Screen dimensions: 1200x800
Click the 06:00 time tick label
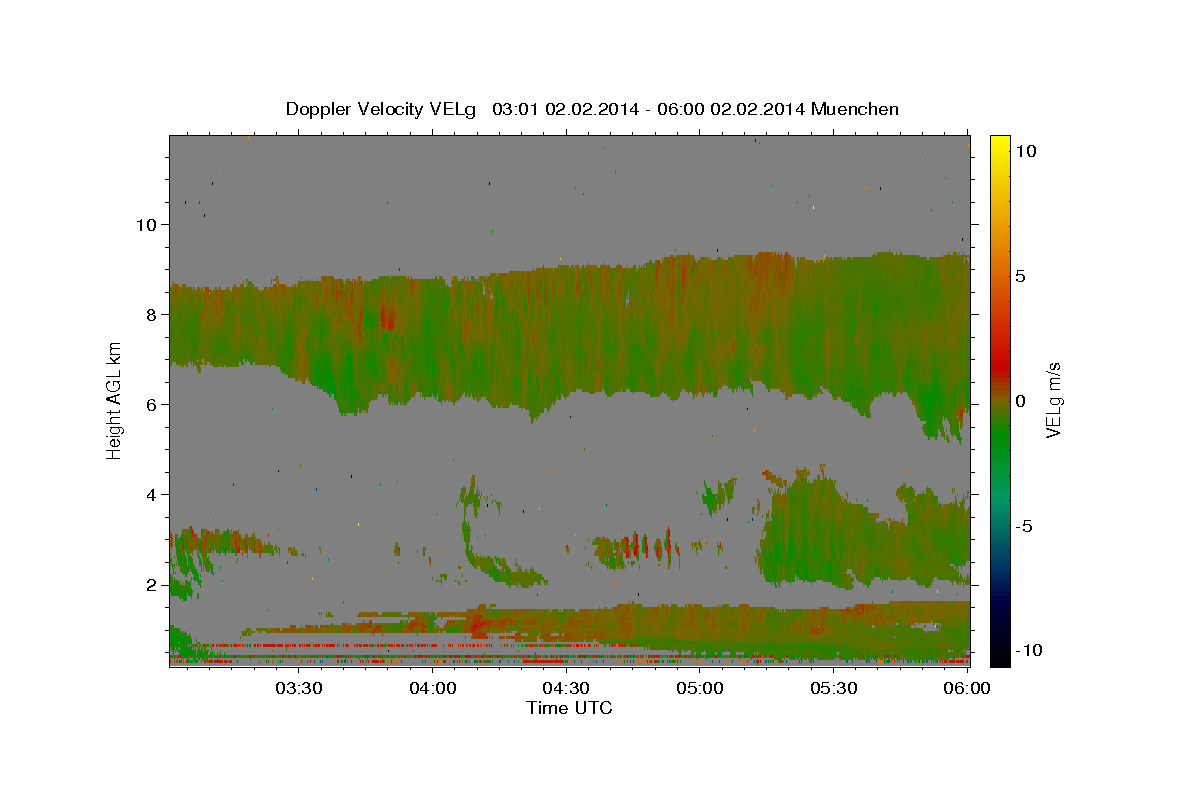[x=966, y=688]
